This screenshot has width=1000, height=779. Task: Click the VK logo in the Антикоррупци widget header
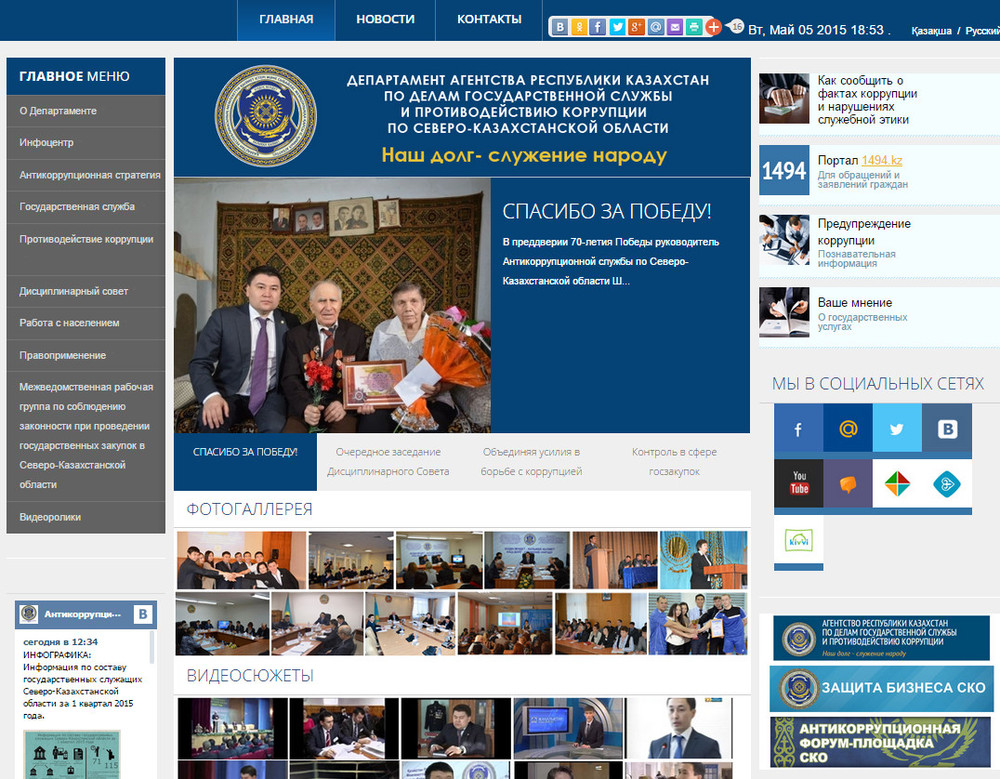pyautogui.click(x=143, y=614)
